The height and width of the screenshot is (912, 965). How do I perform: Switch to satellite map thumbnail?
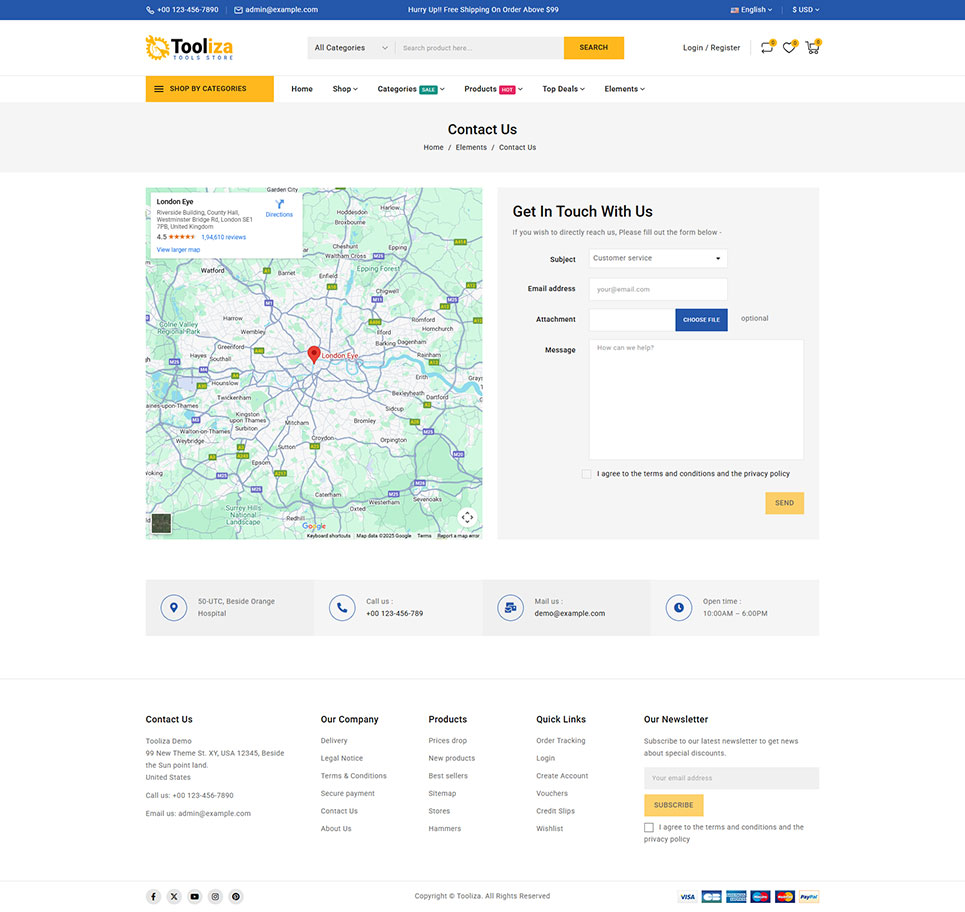(x=161, y=524)
